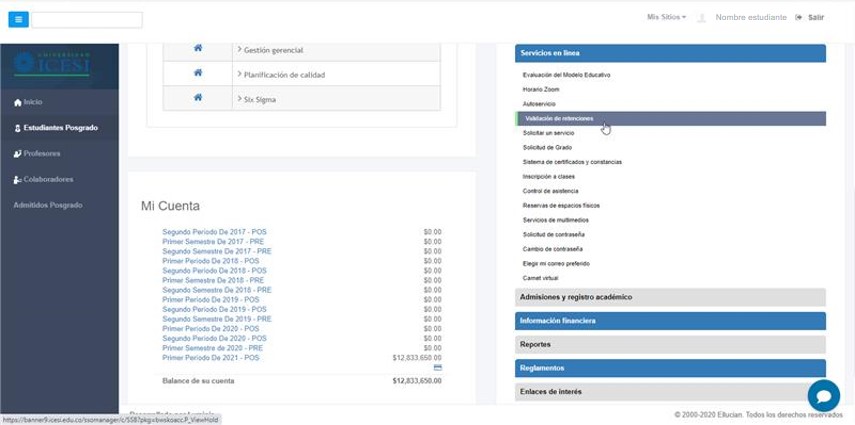Open Primer Periodo De 2021 - POS
This screenshot has width=855, height=425.
coord(210,357)
